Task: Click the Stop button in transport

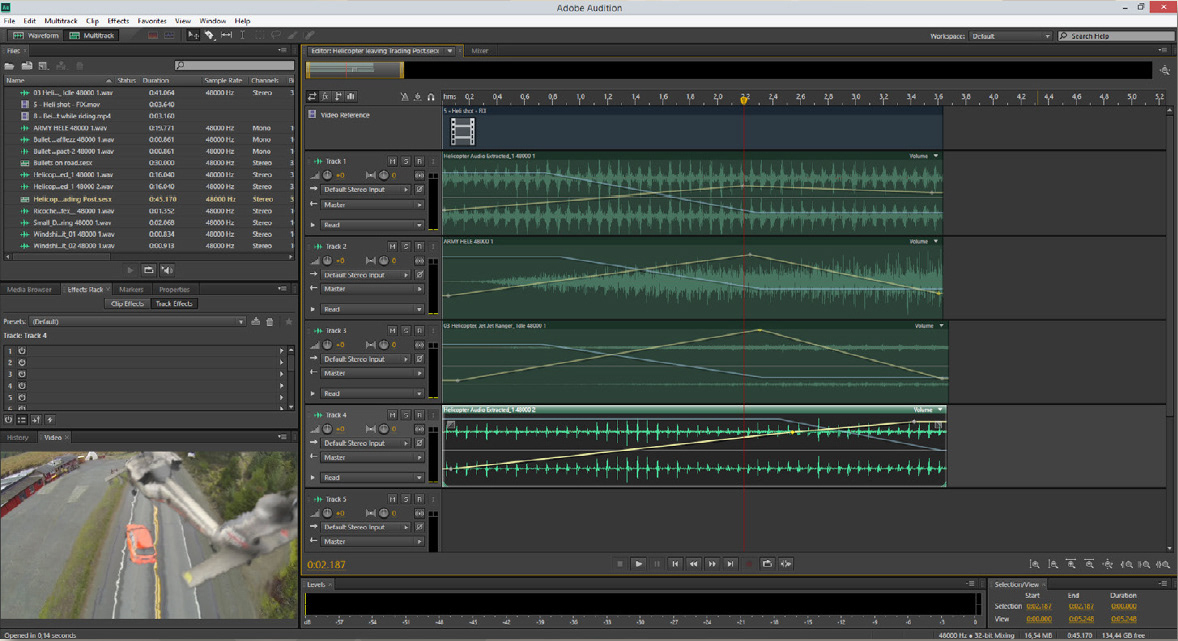Action: pyautogui.click(x=620, y=564)
